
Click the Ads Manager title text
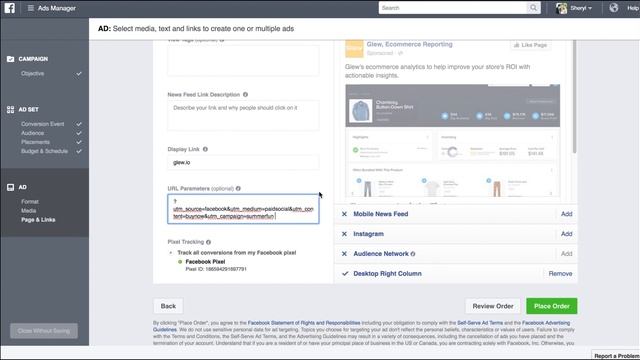tap(57, 8)
